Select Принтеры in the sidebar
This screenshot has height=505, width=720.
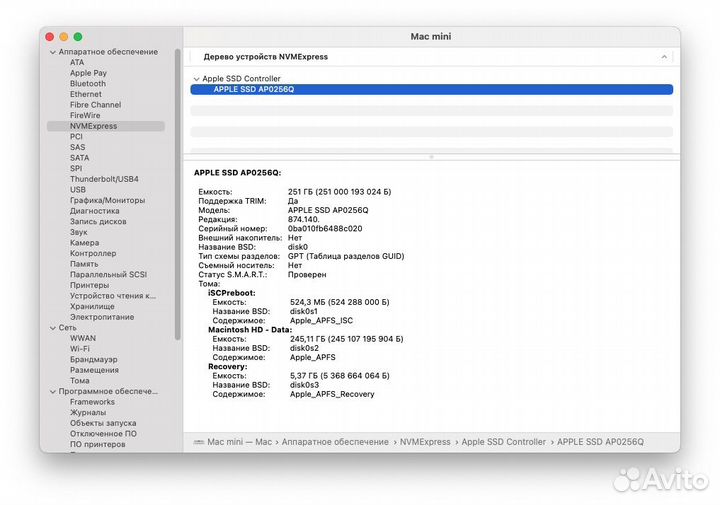tap(90, 285)
